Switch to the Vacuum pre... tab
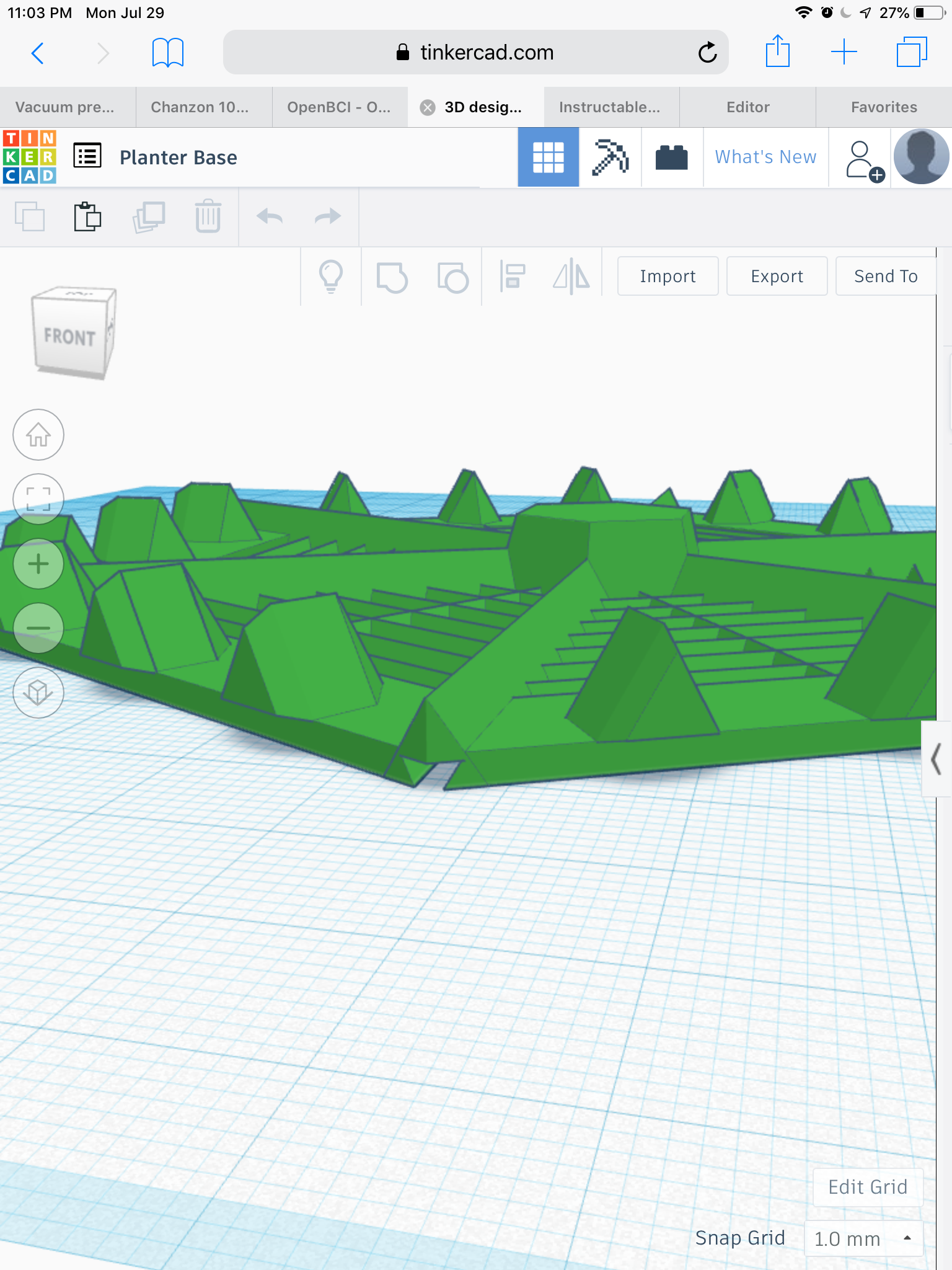952x1270 pixels. (68, 107)
